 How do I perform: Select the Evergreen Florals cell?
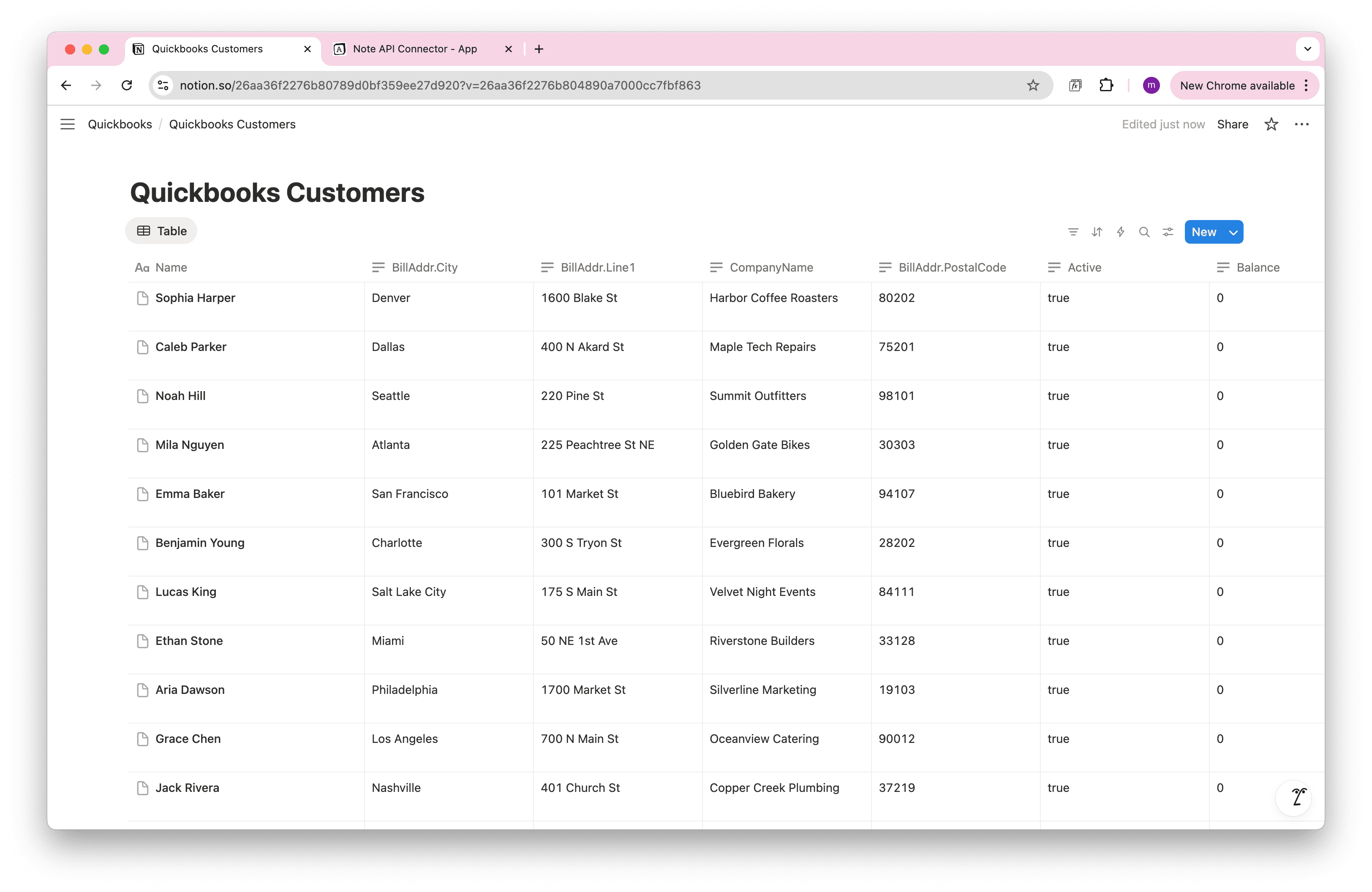[x=787, y=552]
